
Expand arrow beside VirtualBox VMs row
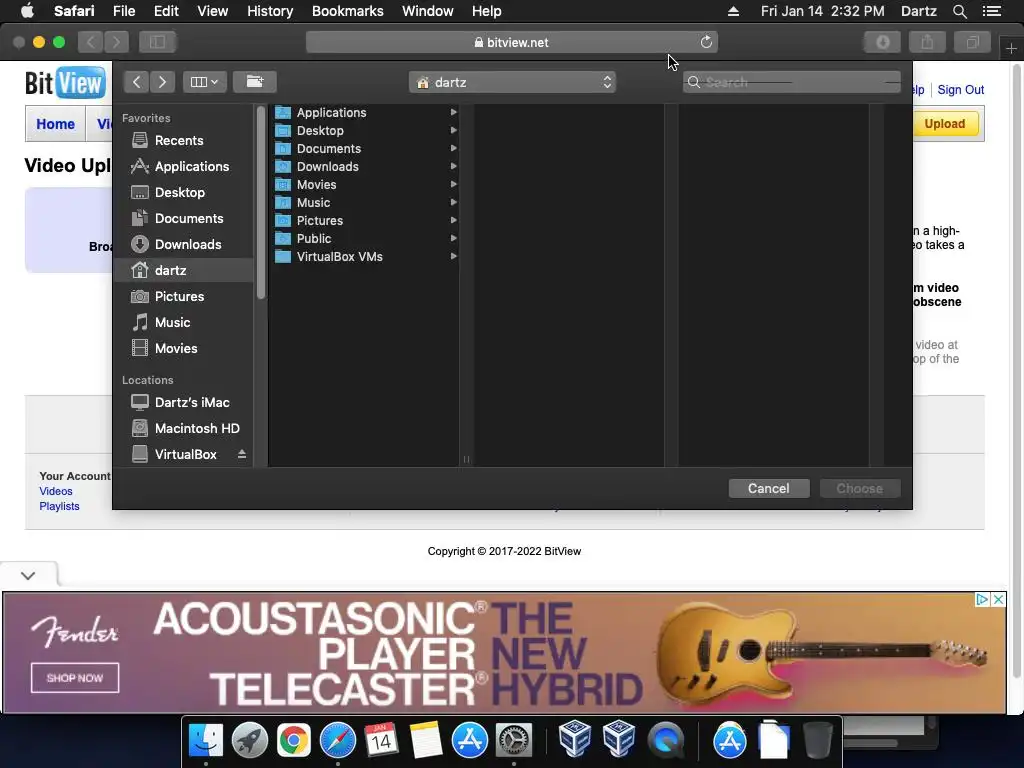coord(453,257)
